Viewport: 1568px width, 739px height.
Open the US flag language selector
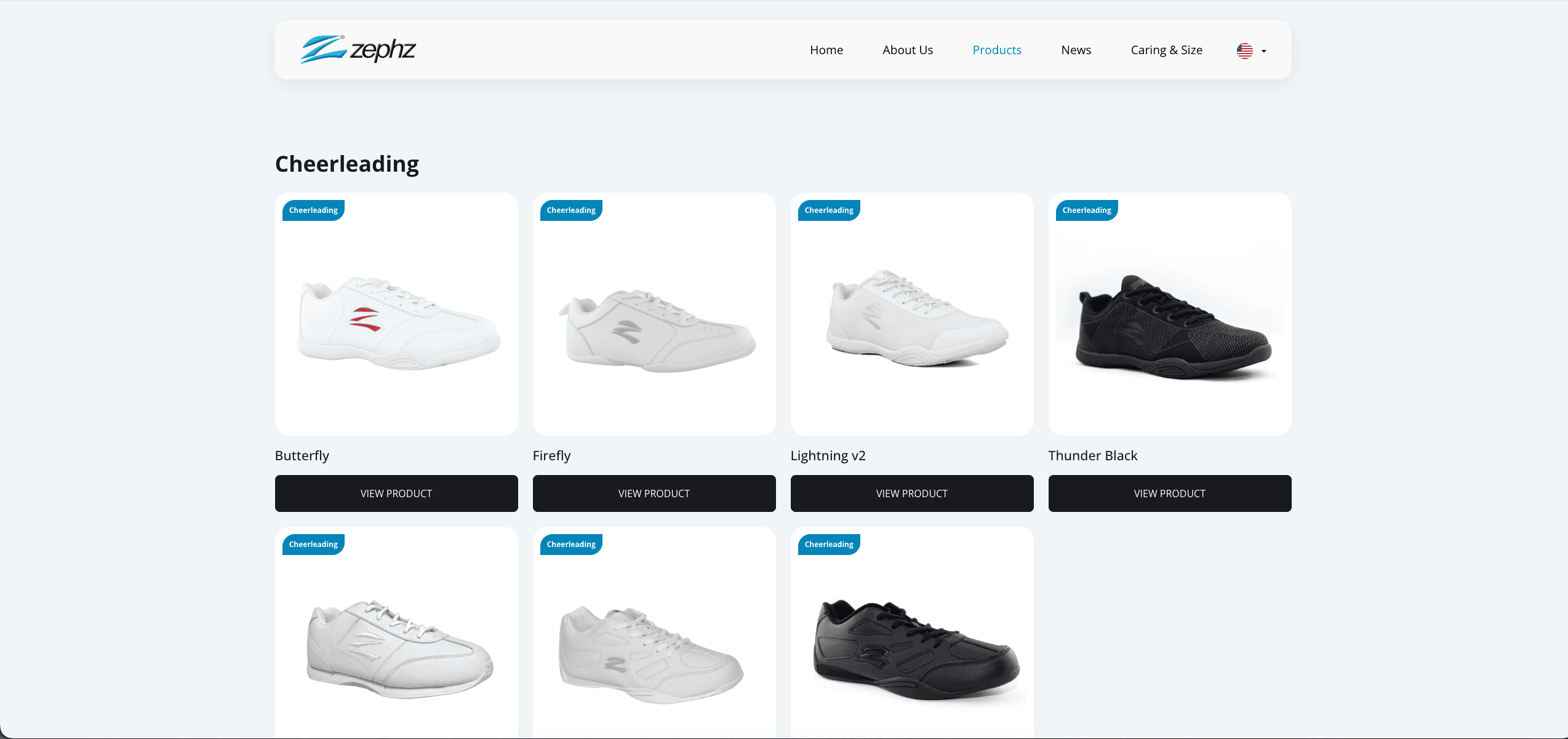[x=1244, y=50]
